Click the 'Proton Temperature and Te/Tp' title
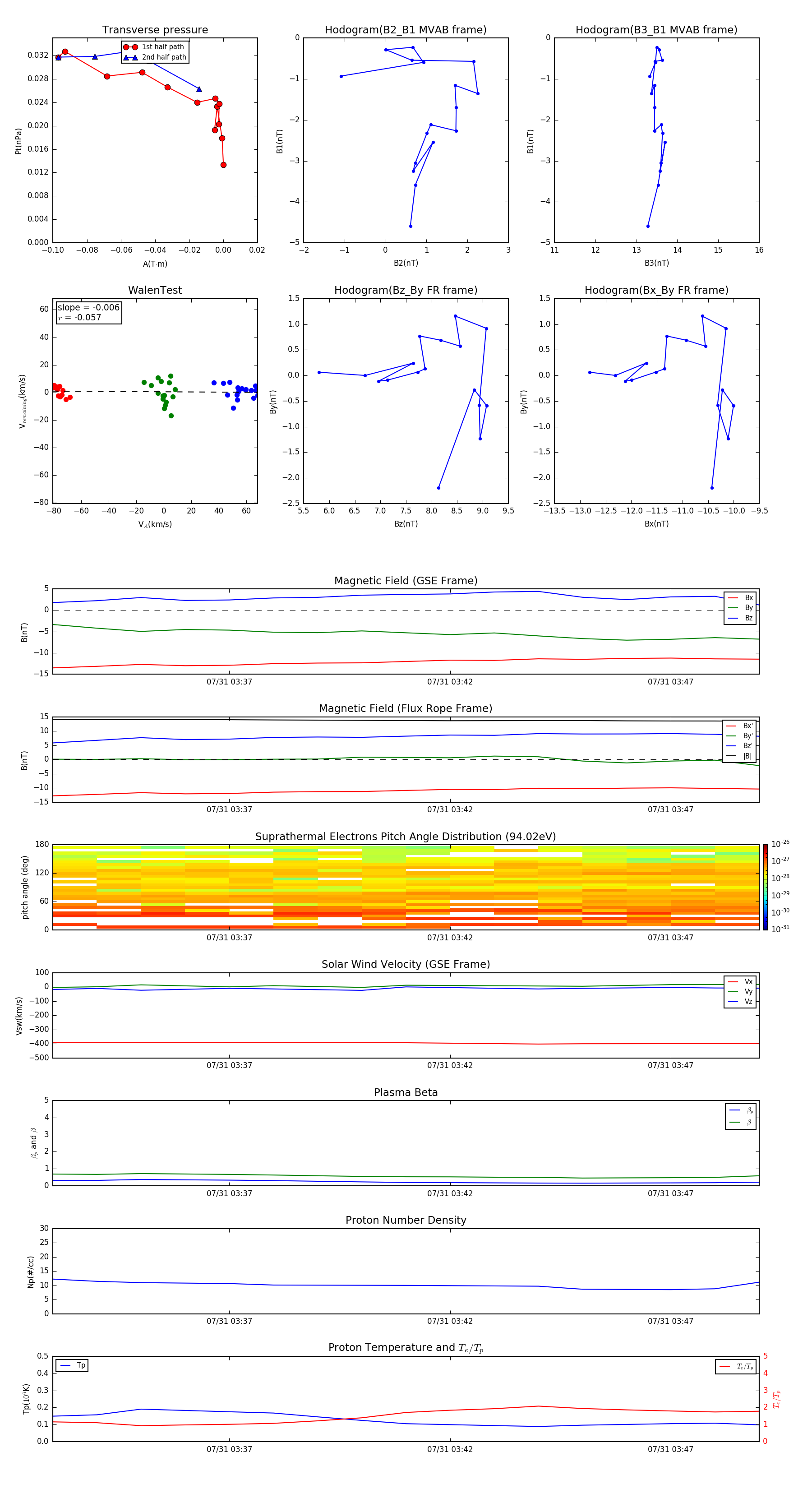The height and width of the screenshot is (1489, 812). 406,1347
